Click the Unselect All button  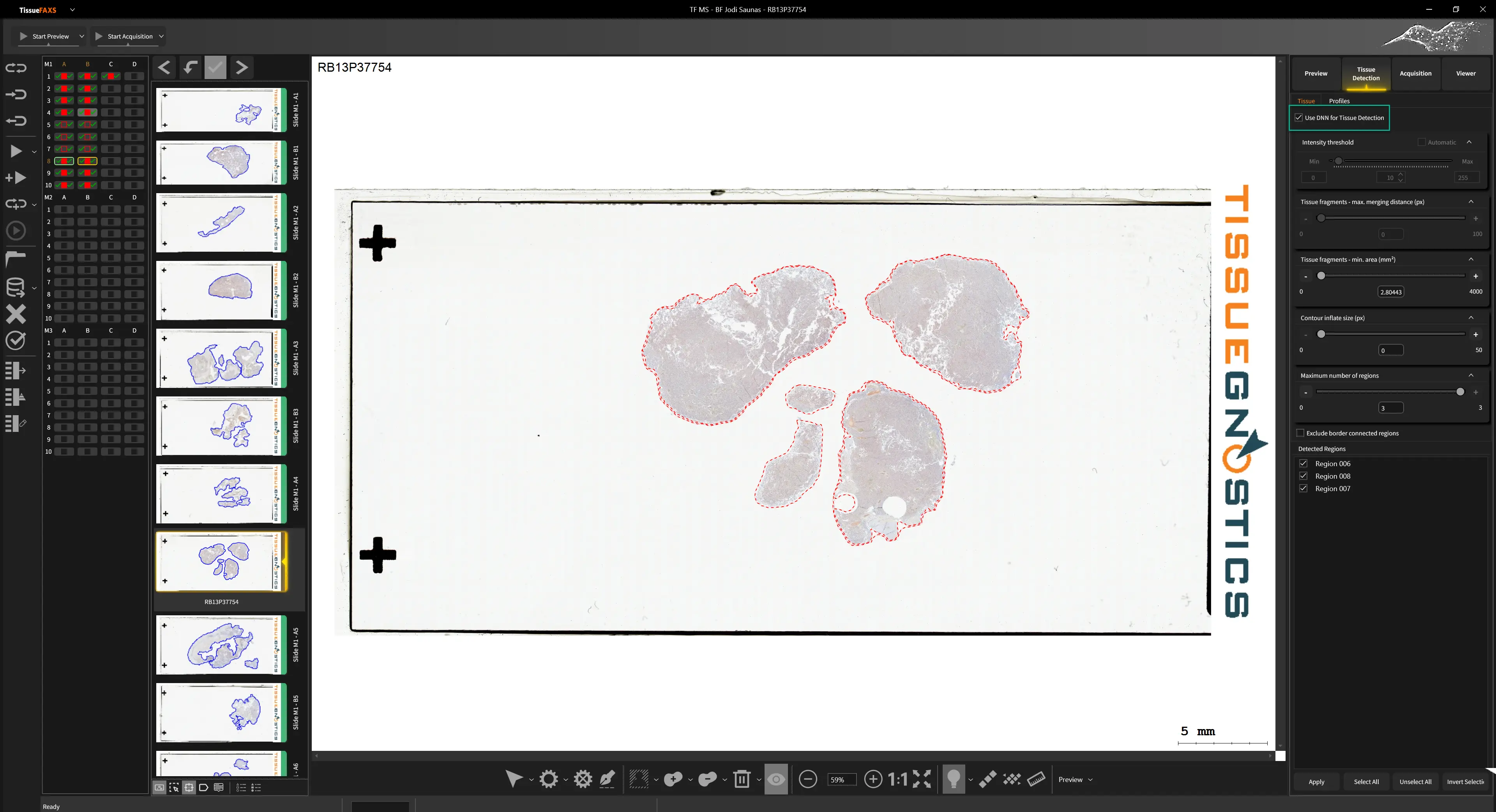coord(1415,782)
